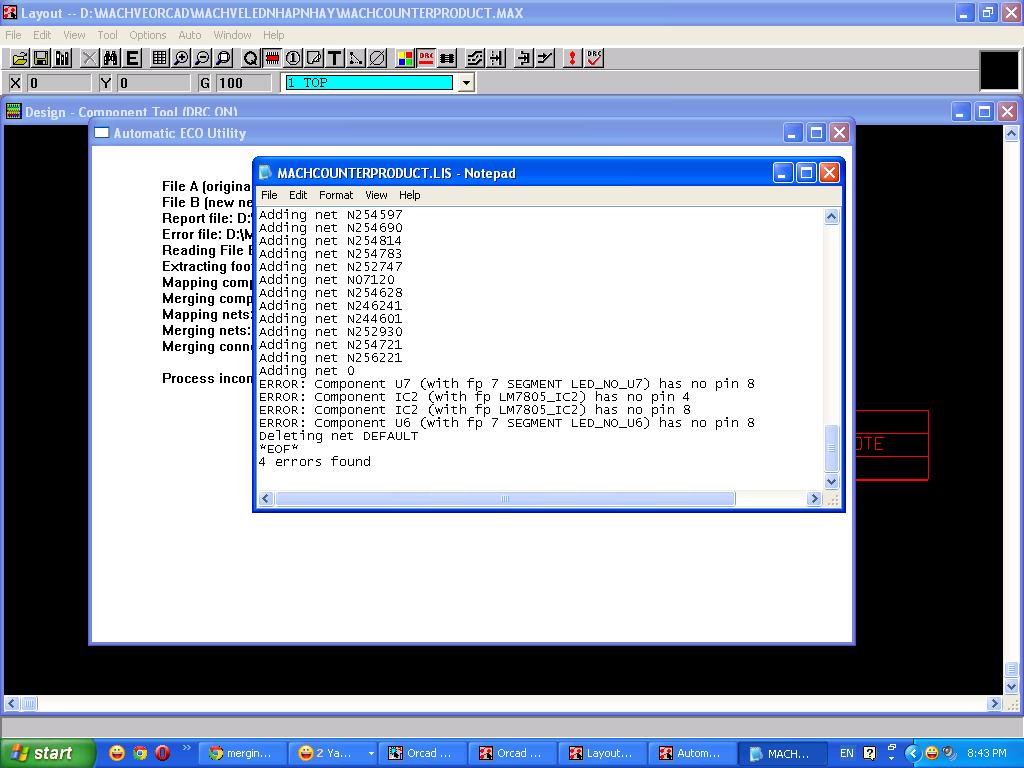The width and height of the screenshot is (1024, 768).
Task: Click Notepad's horizontal scrollbar thumb
Action: (505, 498)
